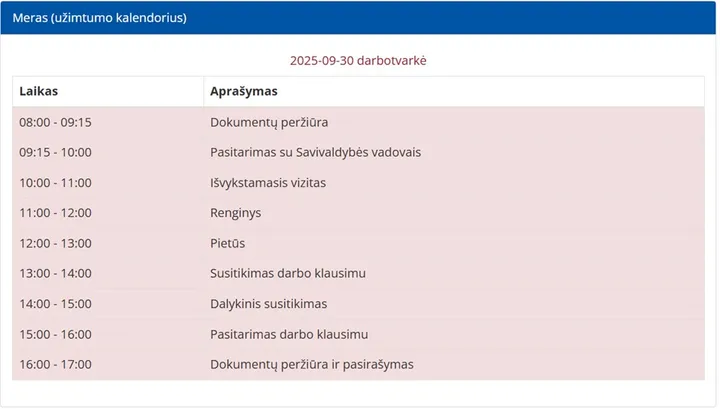
Task: Click 'Pasitarimas darbo klausimu' entry
Action: [289, 334]
